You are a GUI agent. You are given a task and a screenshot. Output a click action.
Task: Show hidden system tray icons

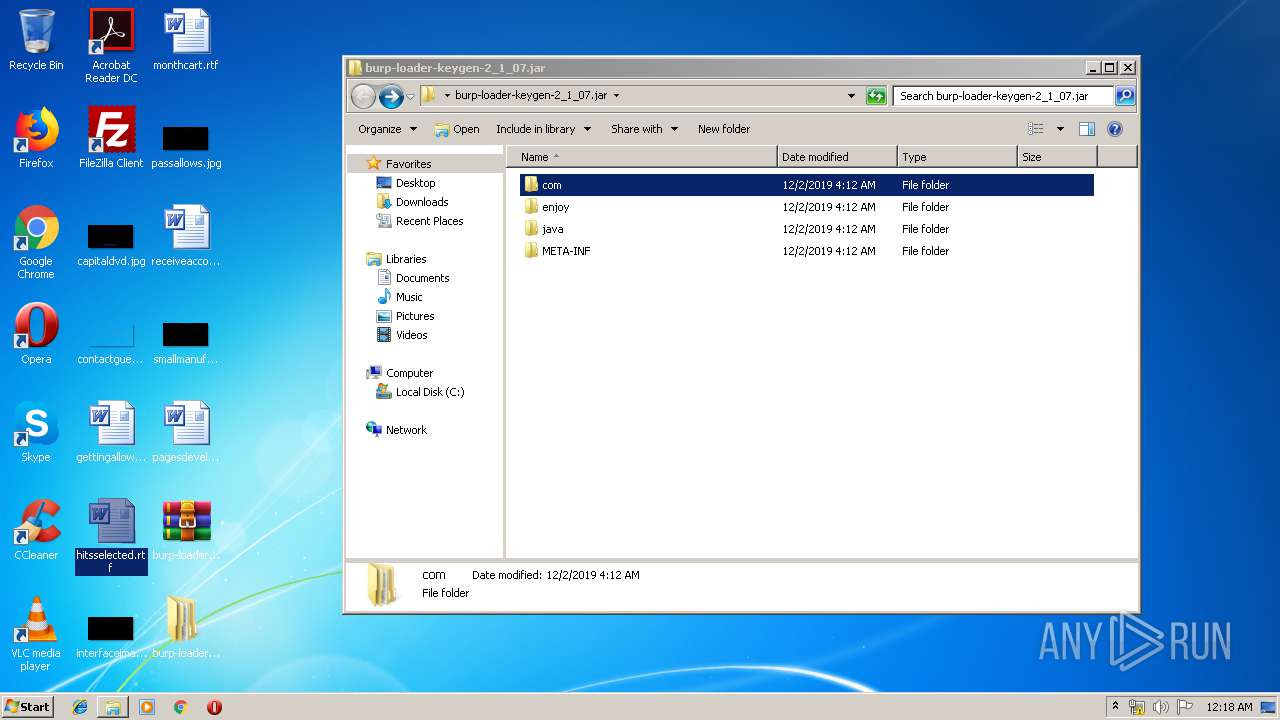click(x=1115, y=707)
